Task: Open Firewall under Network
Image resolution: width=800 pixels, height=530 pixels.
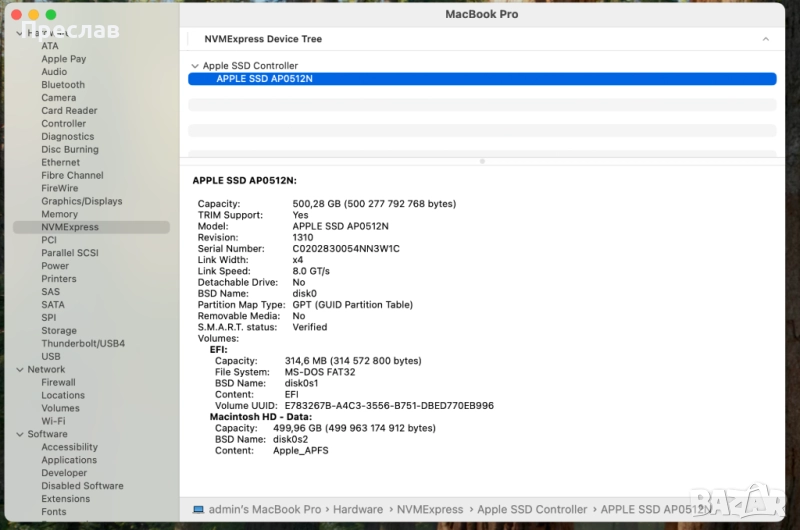Action: click(58, 382)
